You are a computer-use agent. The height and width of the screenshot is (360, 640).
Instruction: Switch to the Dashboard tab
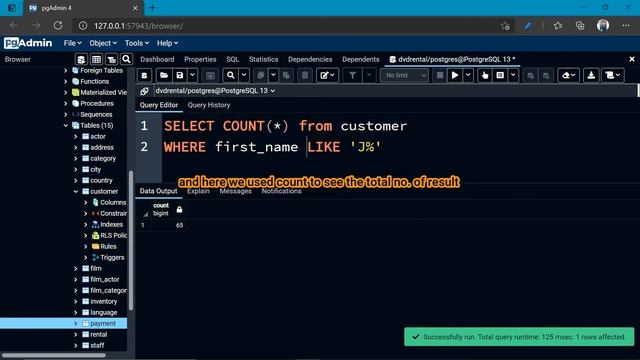157,59
